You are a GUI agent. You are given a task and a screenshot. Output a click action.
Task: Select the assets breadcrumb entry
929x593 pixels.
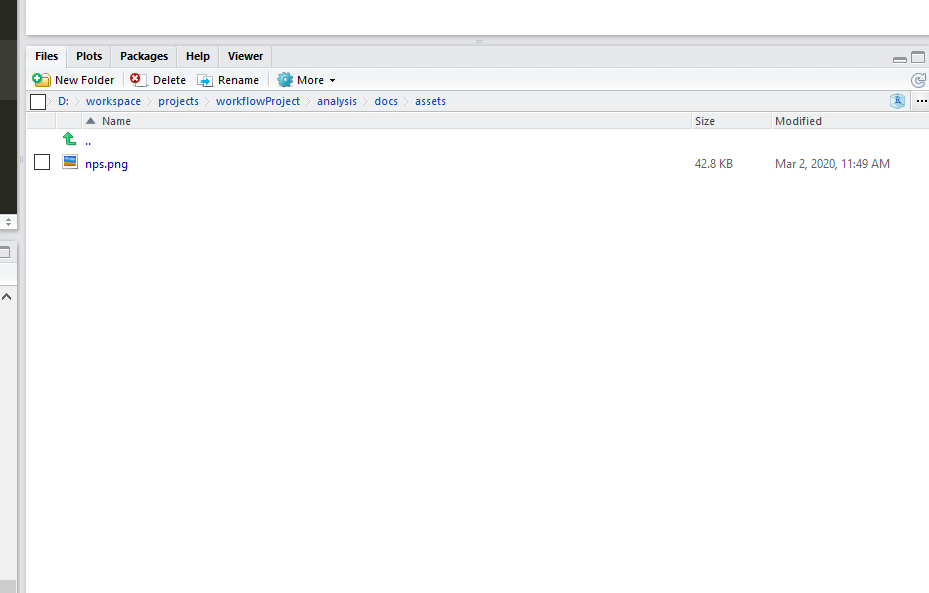430,101
